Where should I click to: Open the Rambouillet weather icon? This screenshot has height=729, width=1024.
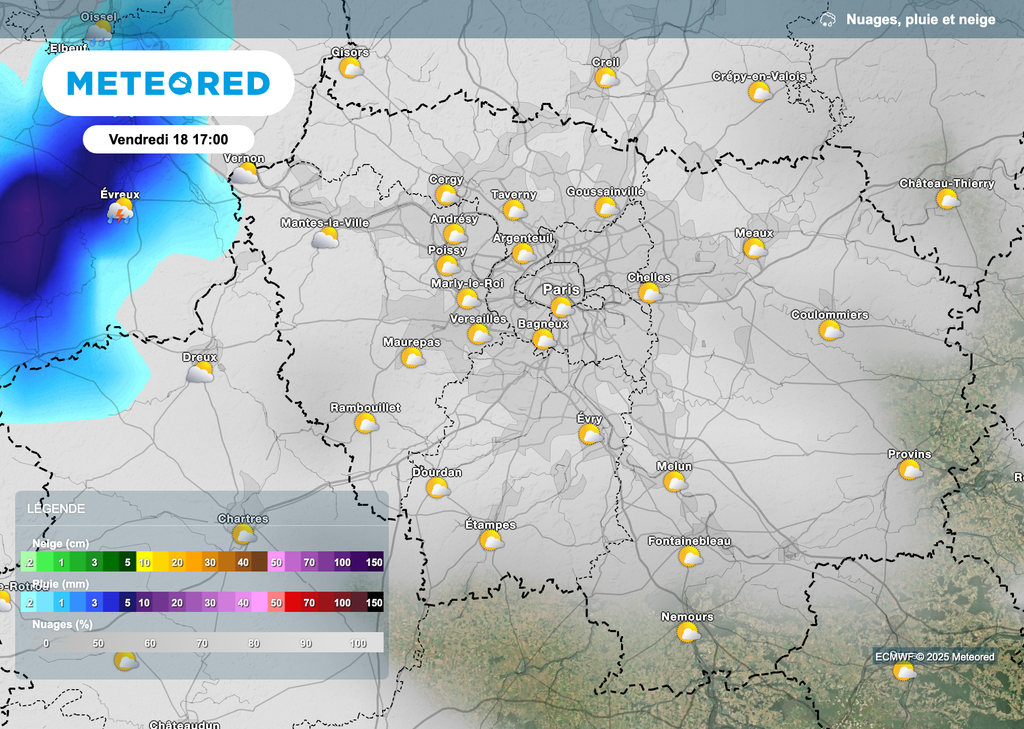tap(366, 423)
